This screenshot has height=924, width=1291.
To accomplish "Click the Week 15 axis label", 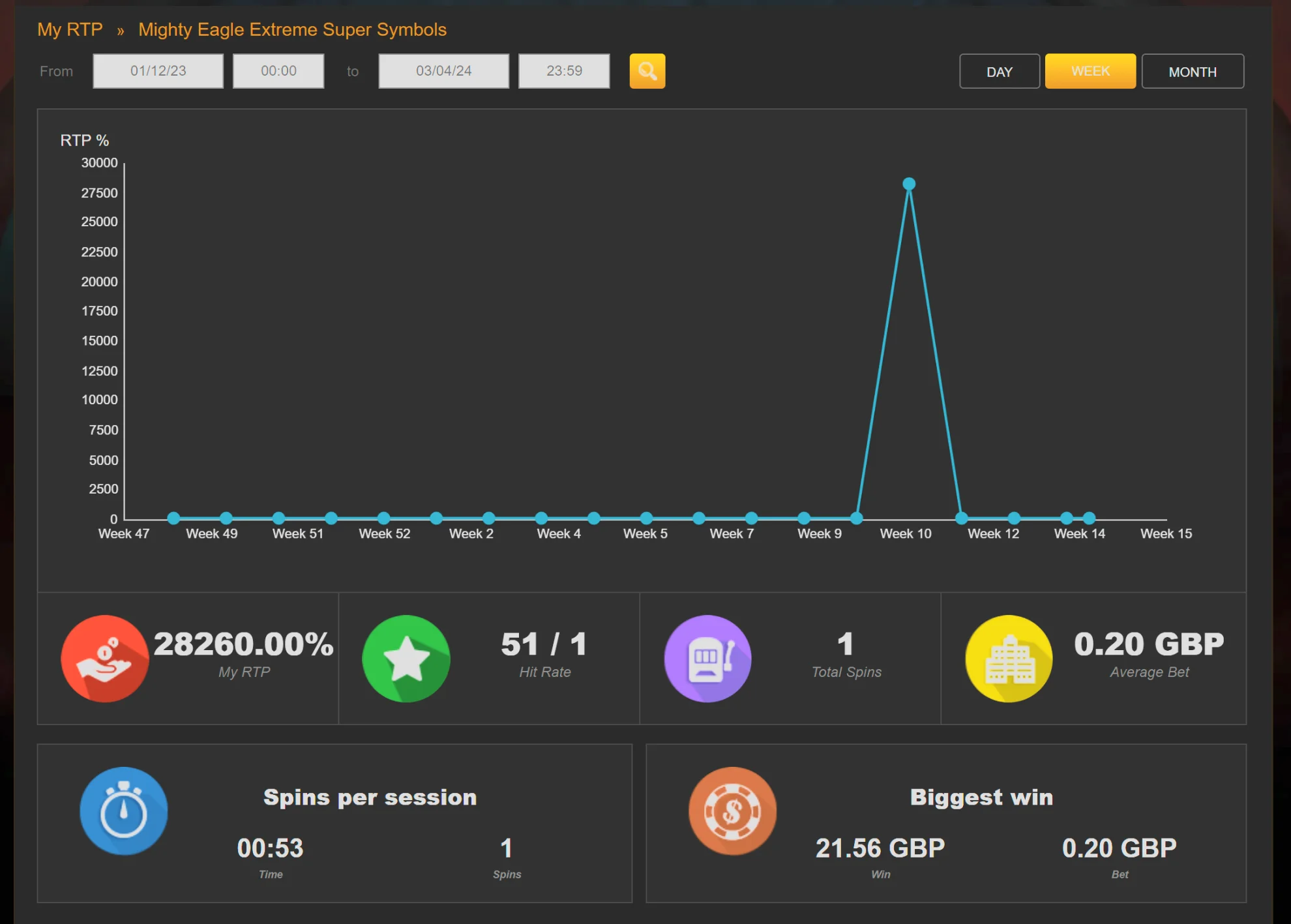I will [x=1166, y=533].
